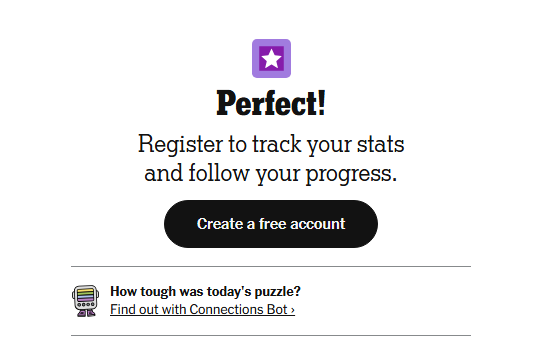541x360 pixels.
Task: Click 'account' text in the black pill button
Action: [317, 224]
